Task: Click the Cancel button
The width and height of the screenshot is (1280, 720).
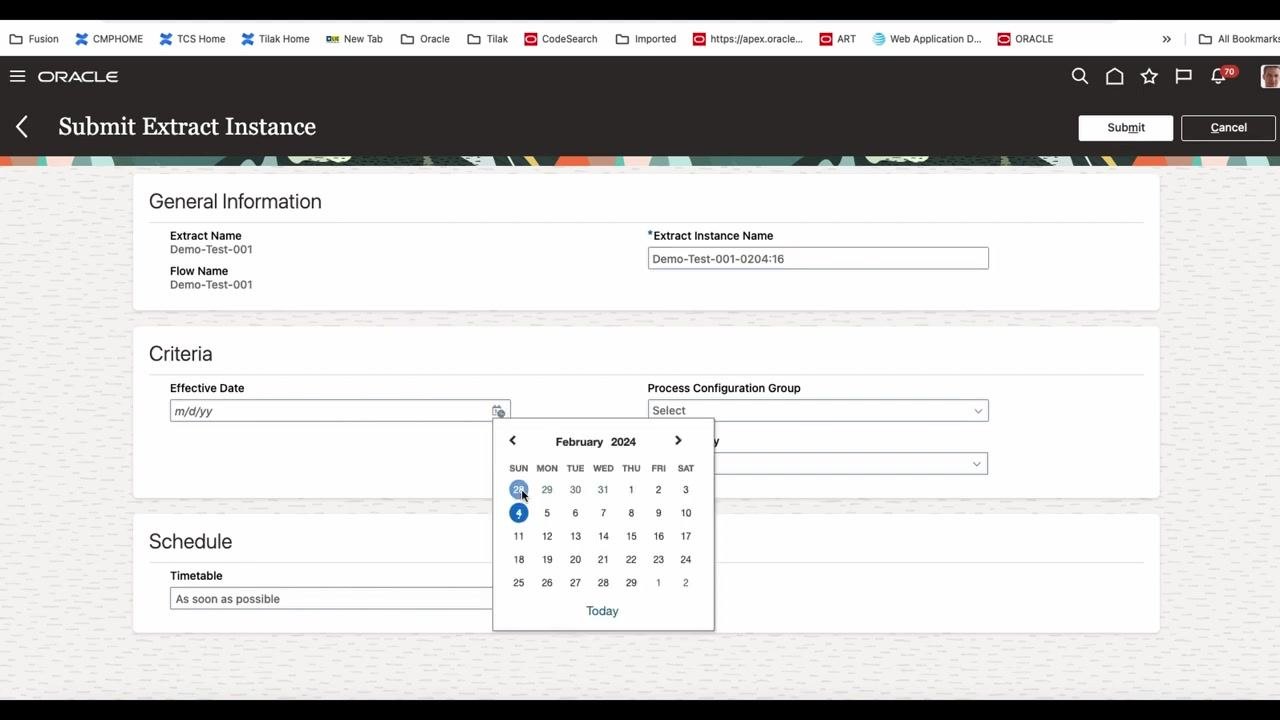Action: pos(1228,127)
